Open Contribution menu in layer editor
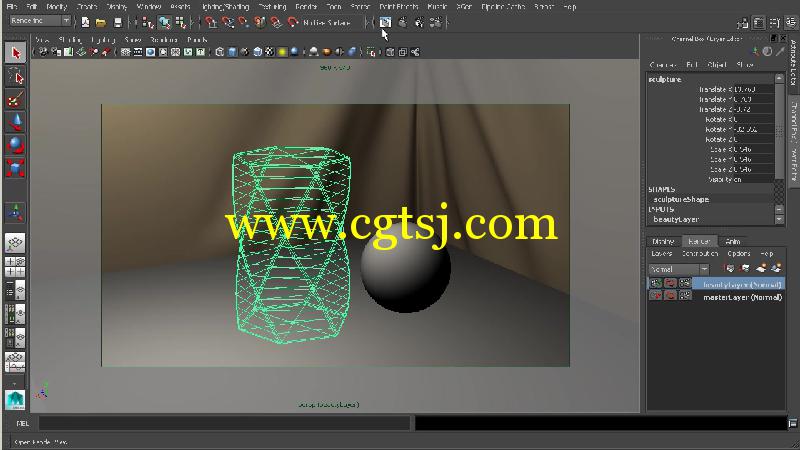Viewport: 800px width, 450px height. click(x=700, y=254)
